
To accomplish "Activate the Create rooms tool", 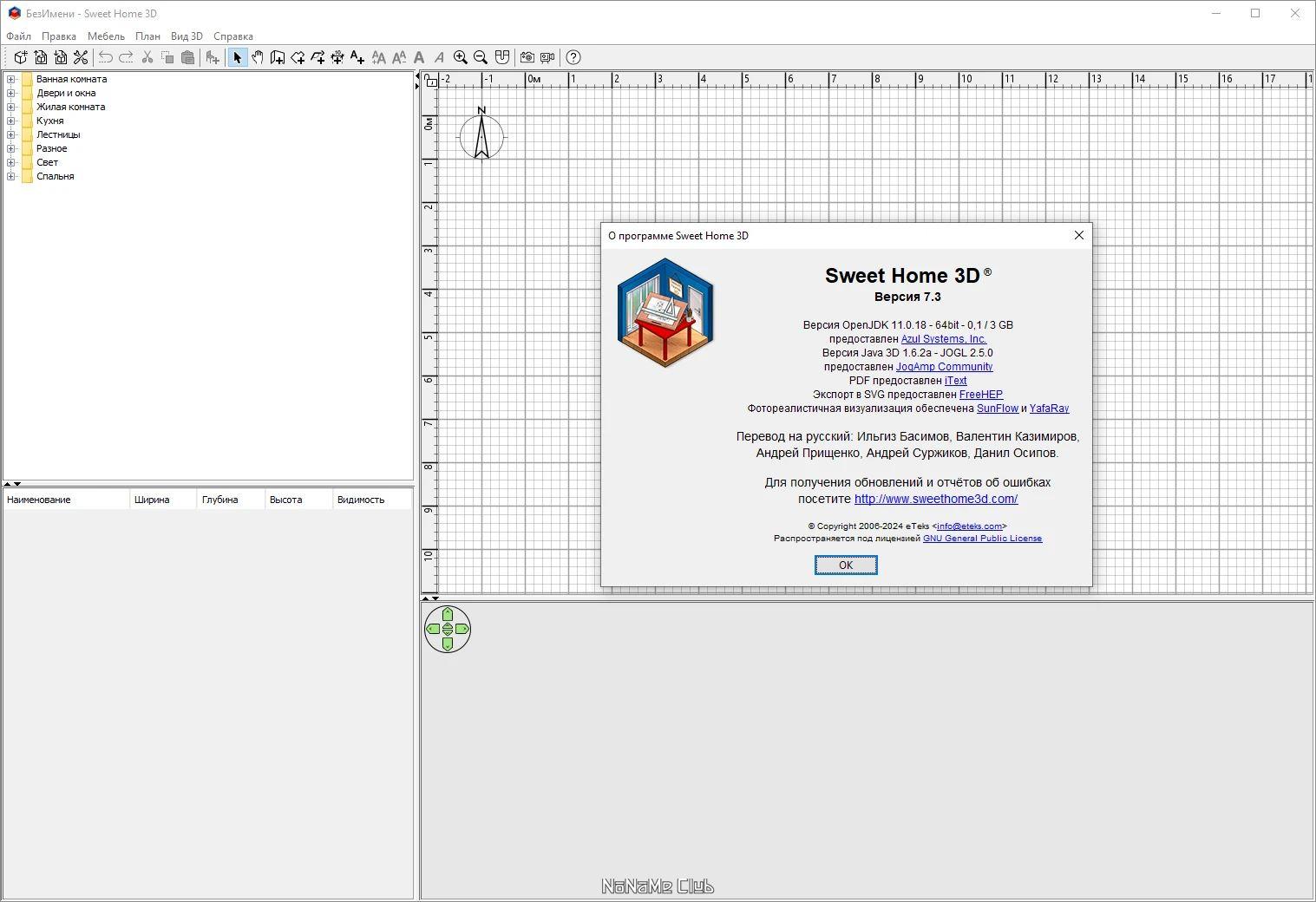I will pyautogui.click(x=298, y=57).
